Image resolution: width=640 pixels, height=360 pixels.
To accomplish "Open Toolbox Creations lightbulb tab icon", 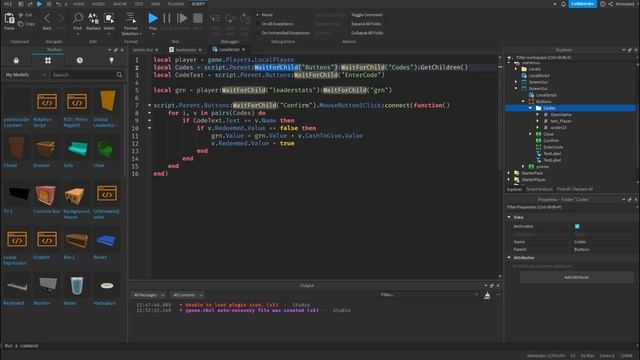I will (x=111, y=60).
